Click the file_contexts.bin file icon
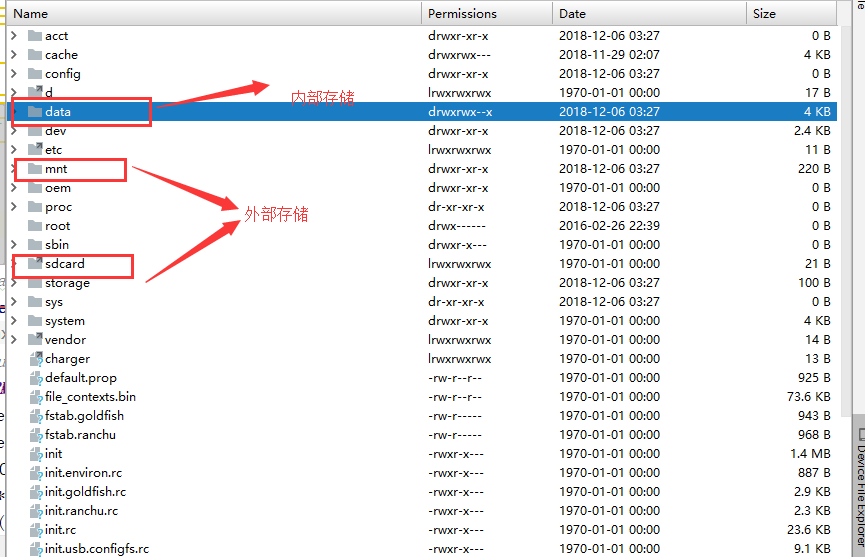Image resolution: width=865 pixels, height=557 pixels. click(36, 397)
